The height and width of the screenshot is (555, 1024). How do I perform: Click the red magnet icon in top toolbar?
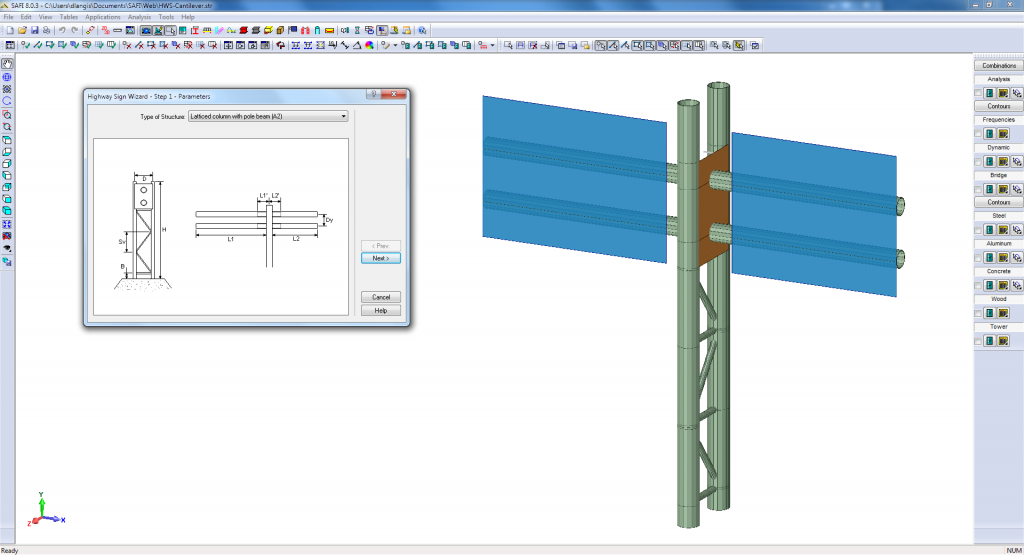(x=305, y=31)
